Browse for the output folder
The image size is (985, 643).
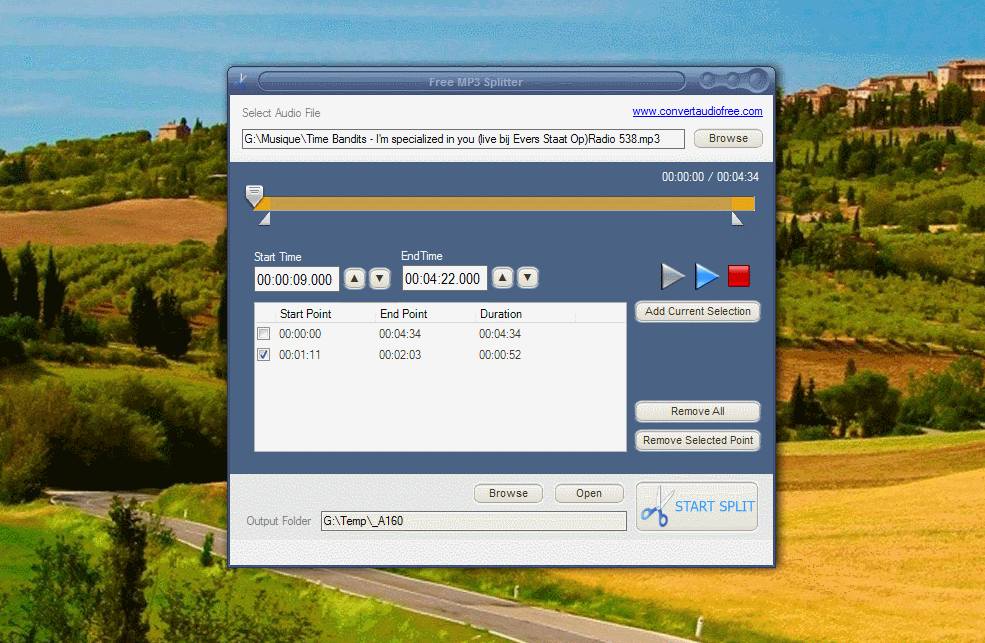(x=508, y=494)
